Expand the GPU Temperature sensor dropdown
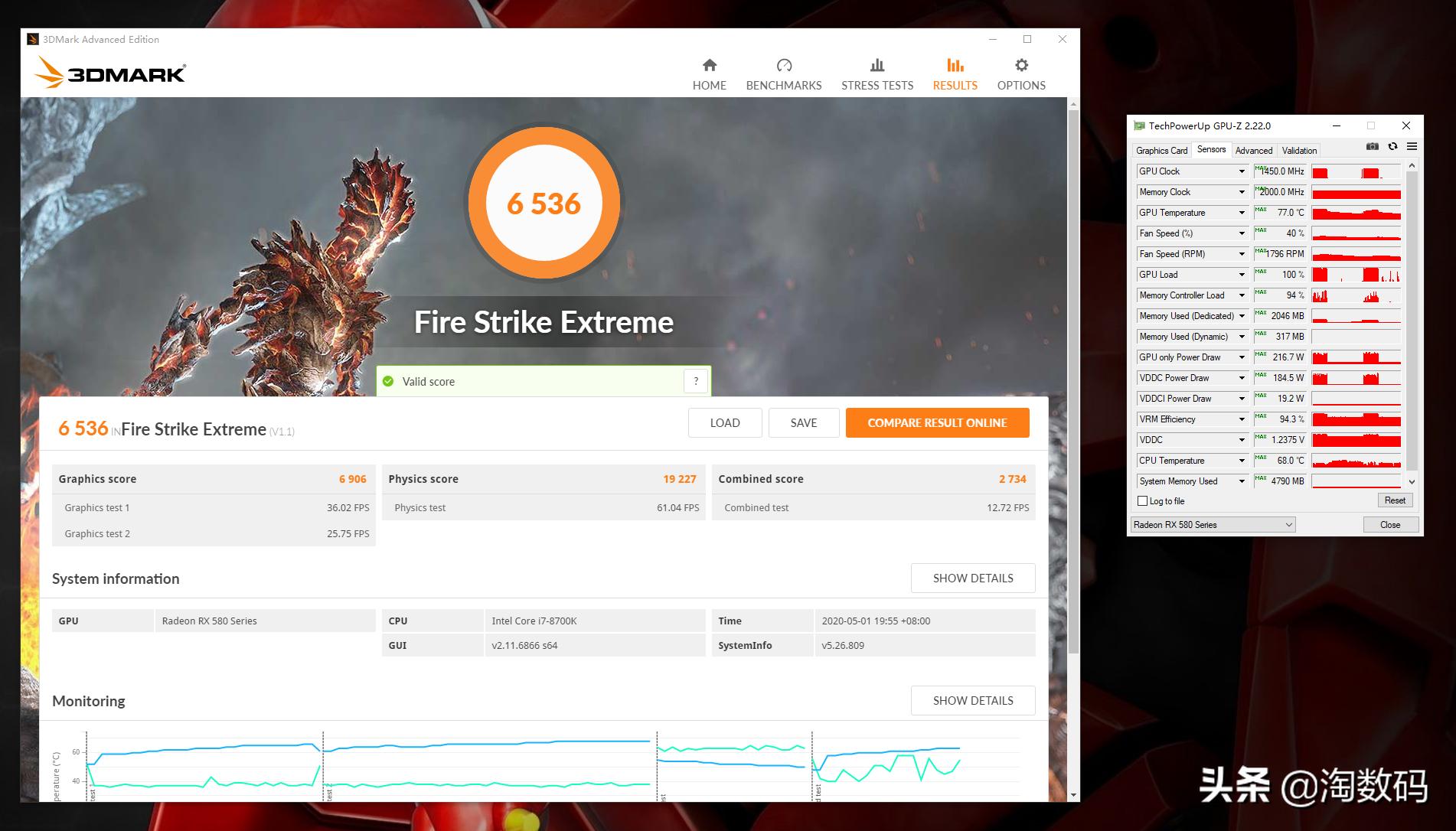The width and height of the screenshot is (1456, 831). click(x=1242, y=213)
